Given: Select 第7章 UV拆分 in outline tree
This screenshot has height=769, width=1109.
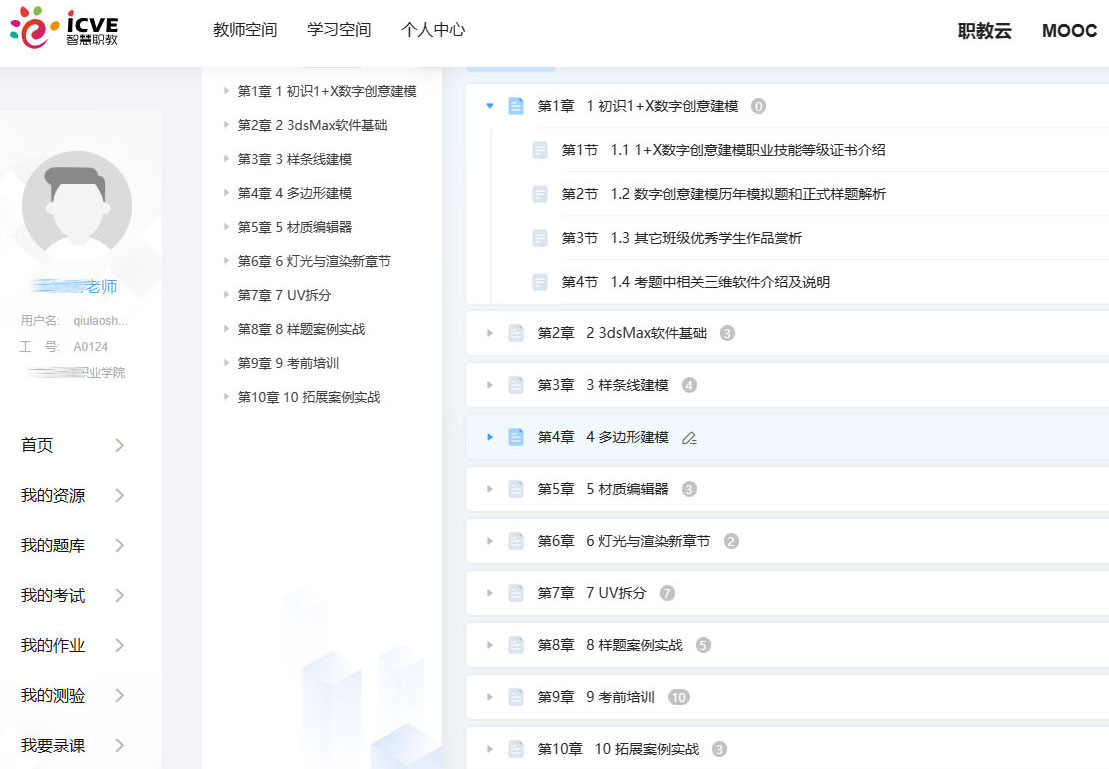Looking at the screenshot, I should click(x=284, y=295).
